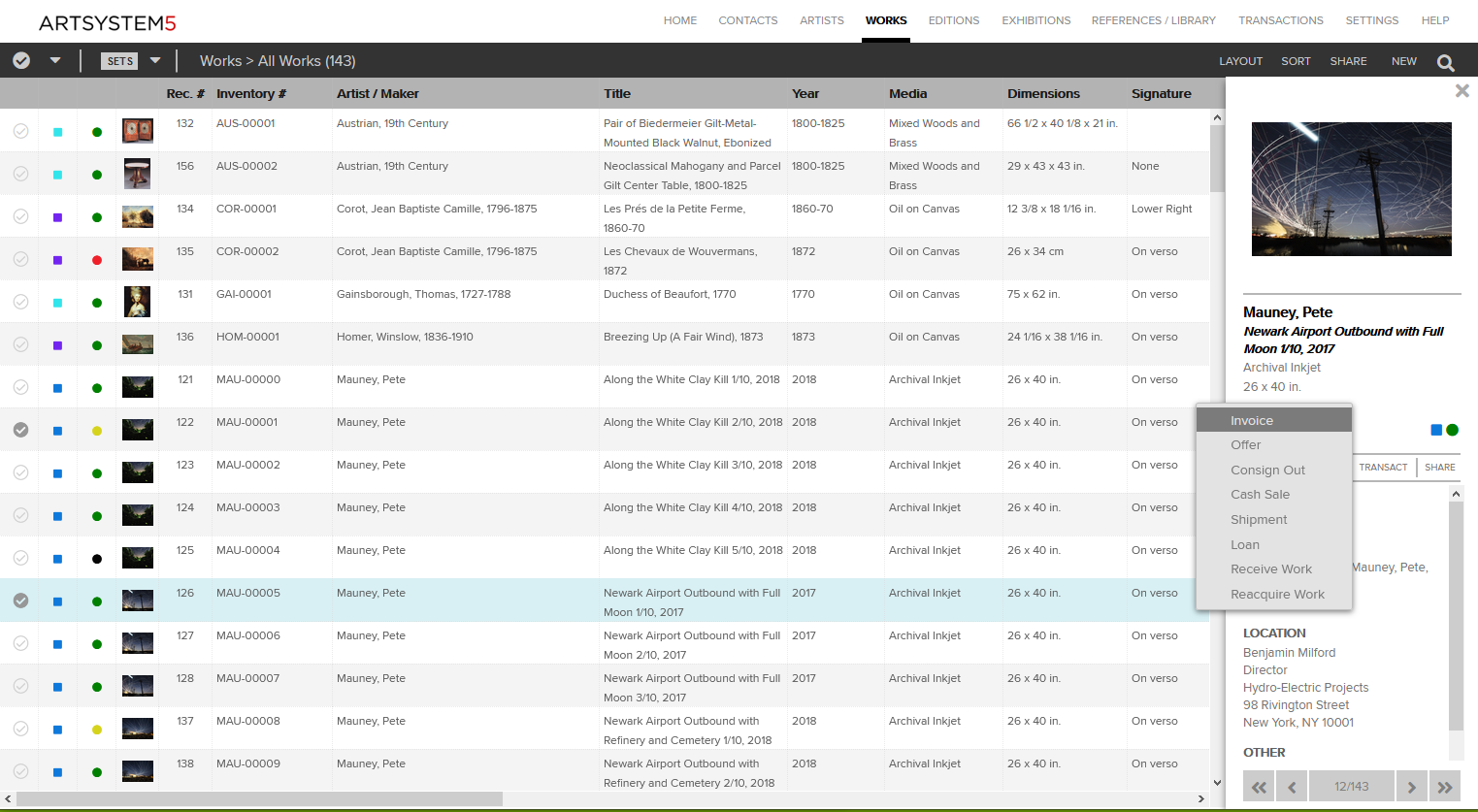Open thumbnail for Duchess of Beaufort
Viewport: 1478px width, 812px height.
tap(138, 302)
